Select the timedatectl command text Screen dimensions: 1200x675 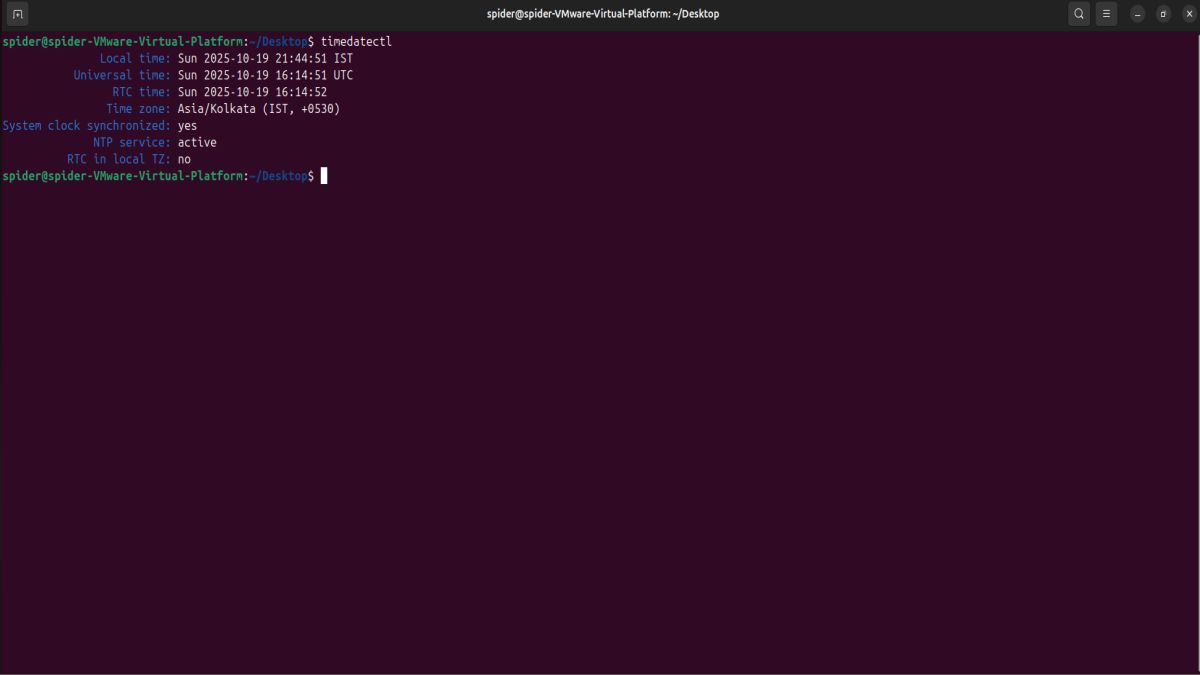(x=358, y=41)
